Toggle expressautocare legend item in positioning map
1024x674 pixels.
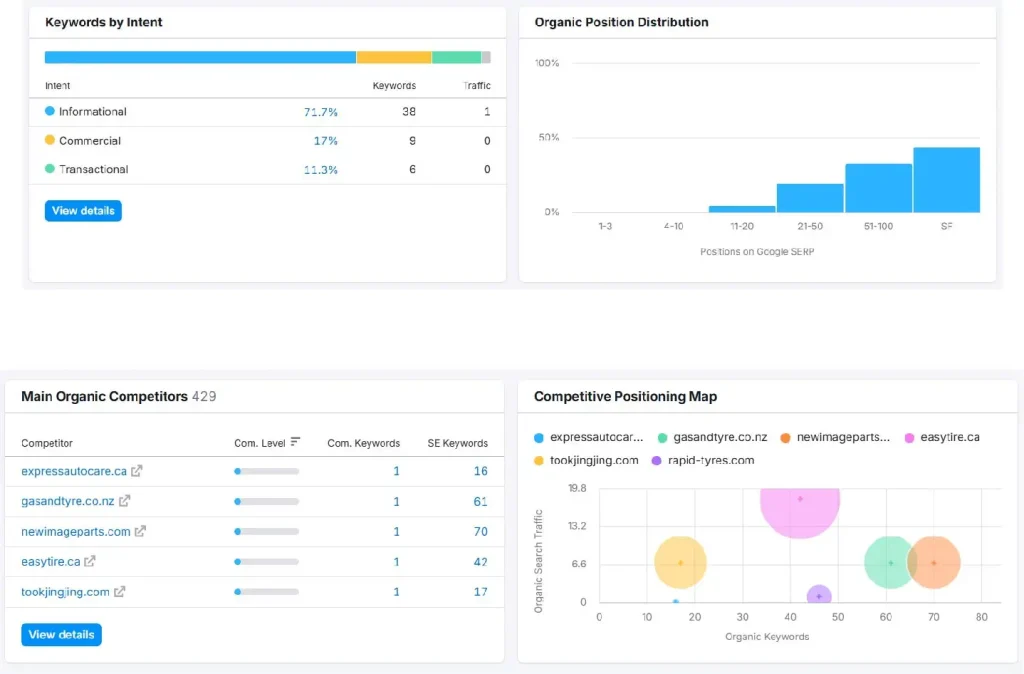point(589,437)
